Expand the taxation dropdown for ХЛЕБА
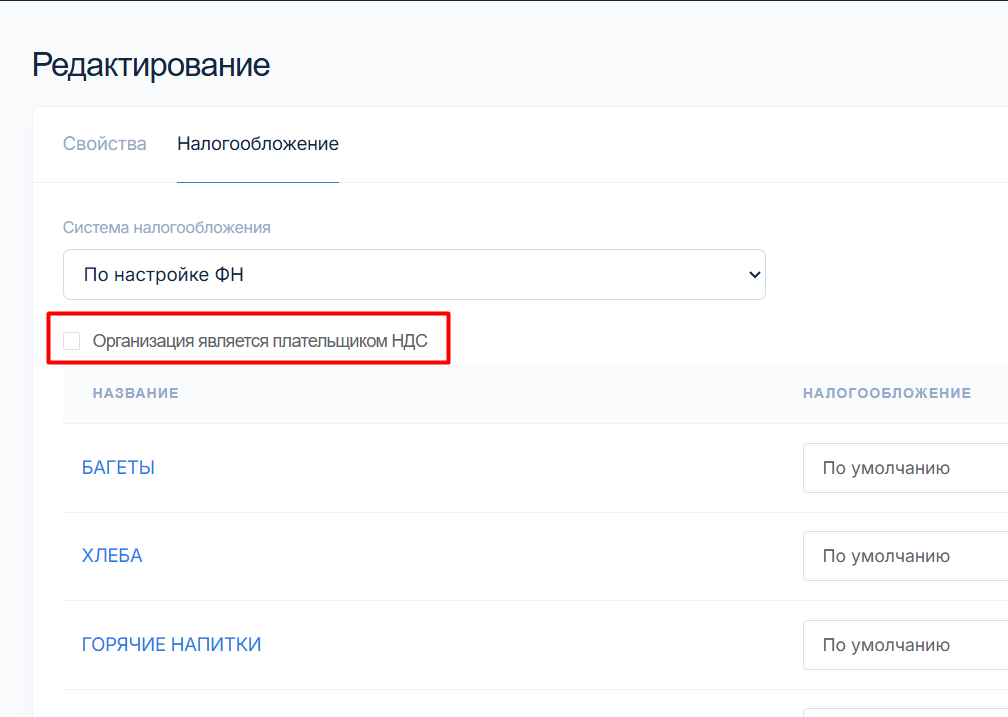The height and width of the screenshot is (717, 1008). click(x=905, y=556)
